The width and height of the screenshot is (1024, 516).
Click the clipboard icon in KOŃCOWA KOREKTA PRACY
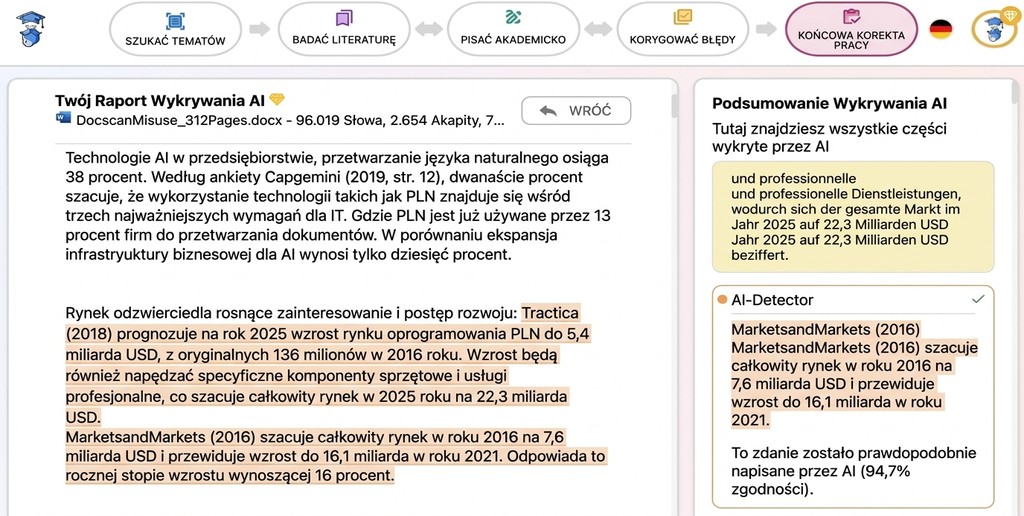(x=852, y=16)
